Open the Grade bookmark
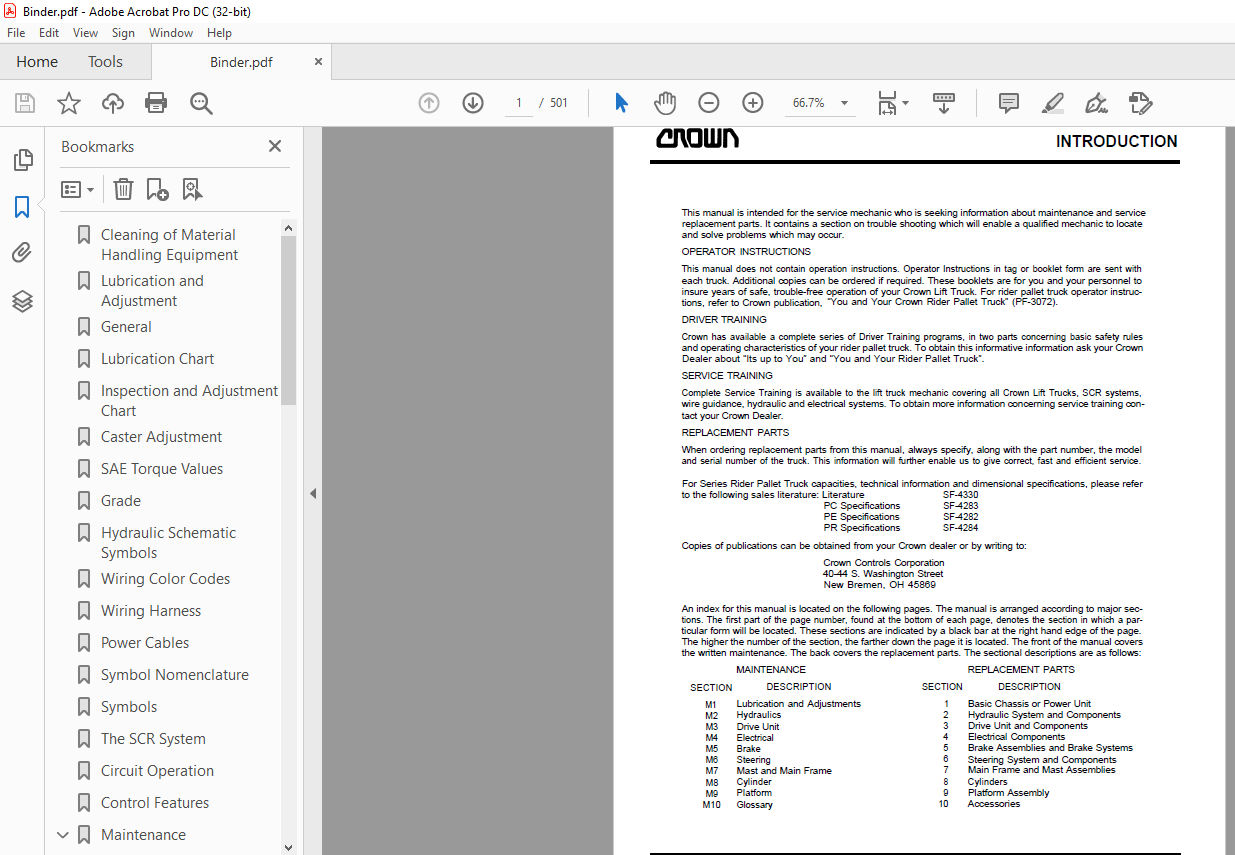 pyautogui.click(x=121, y=501)
